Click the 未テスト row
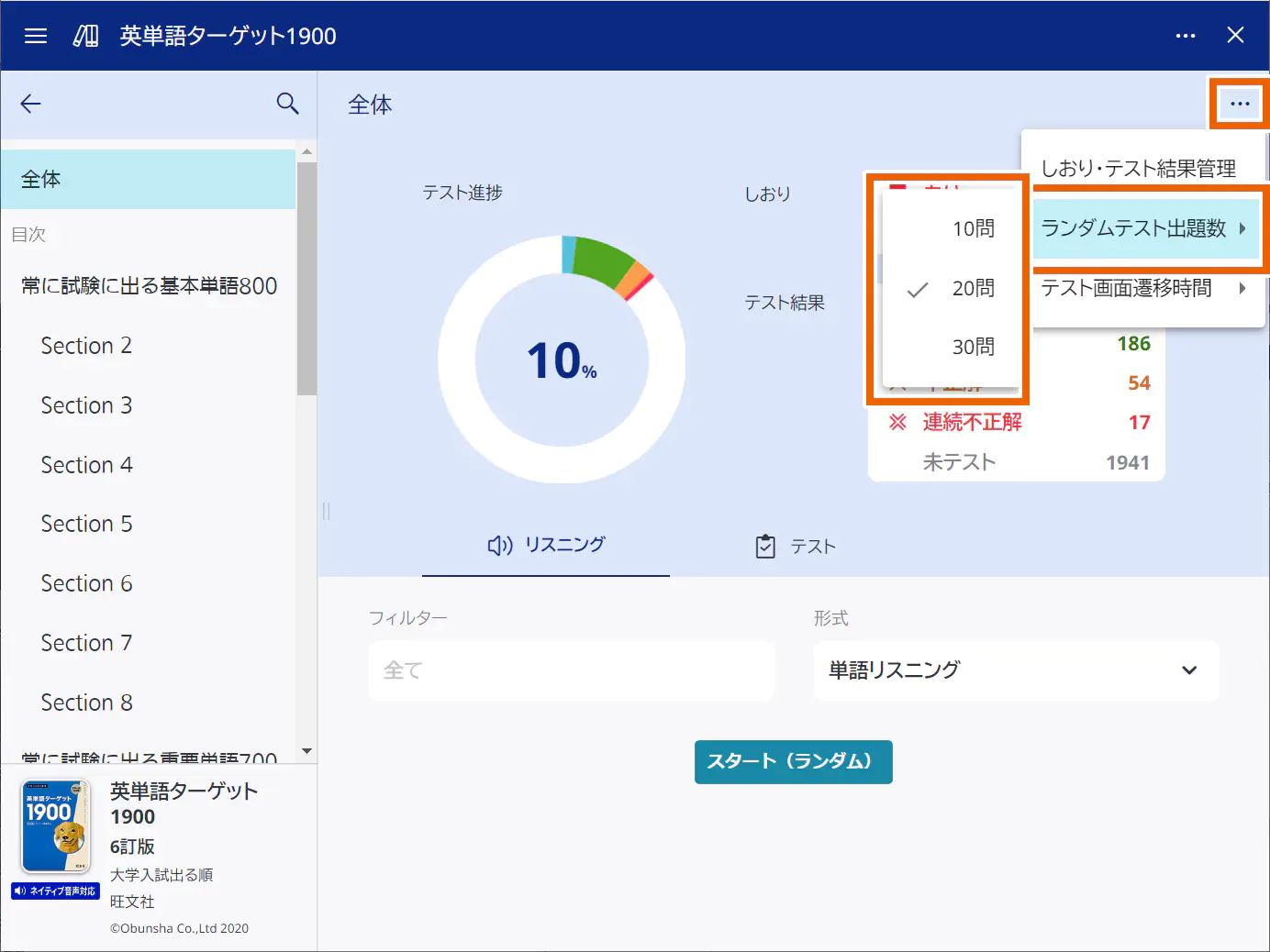Viewport: 1270px width, 952px height. click(x=1017, y=462)
